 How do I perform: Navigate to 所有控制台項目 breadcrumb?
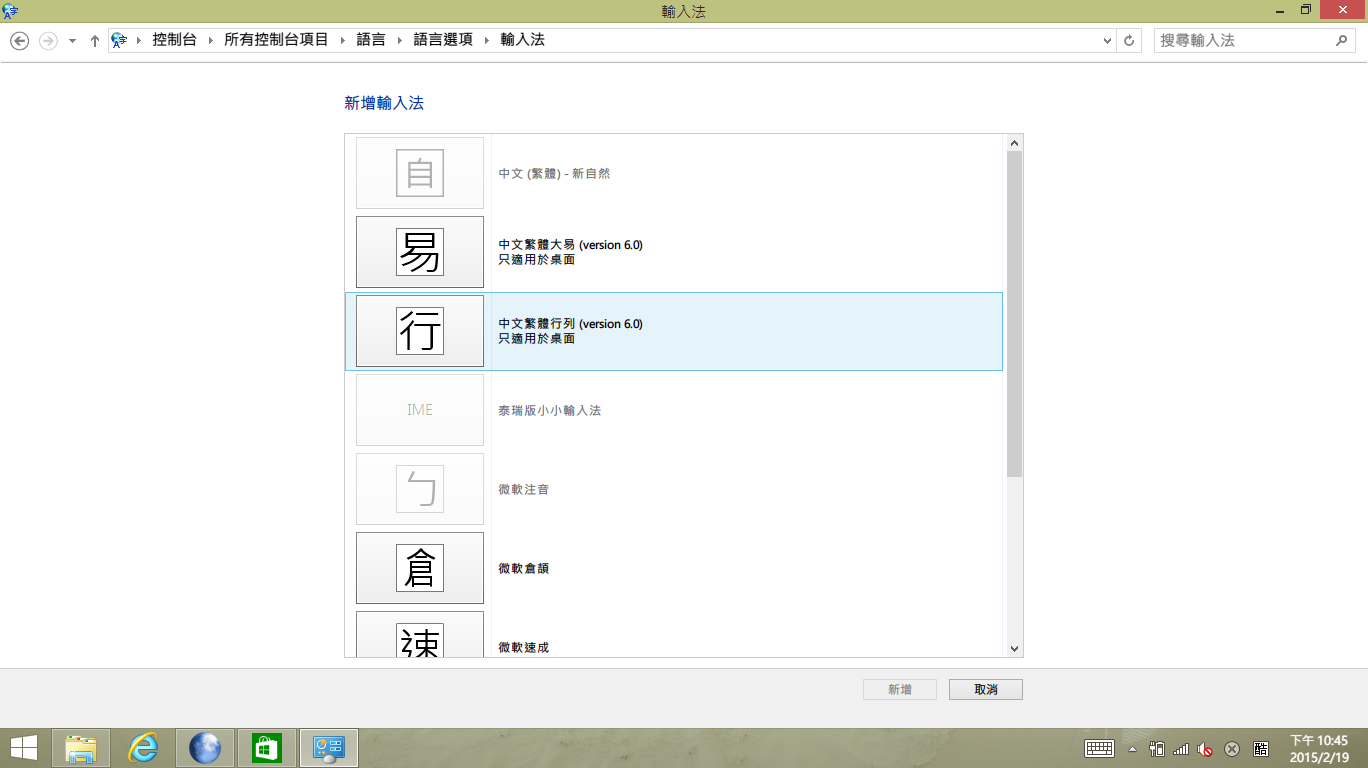pyautogui.click(x=276, y=40)
